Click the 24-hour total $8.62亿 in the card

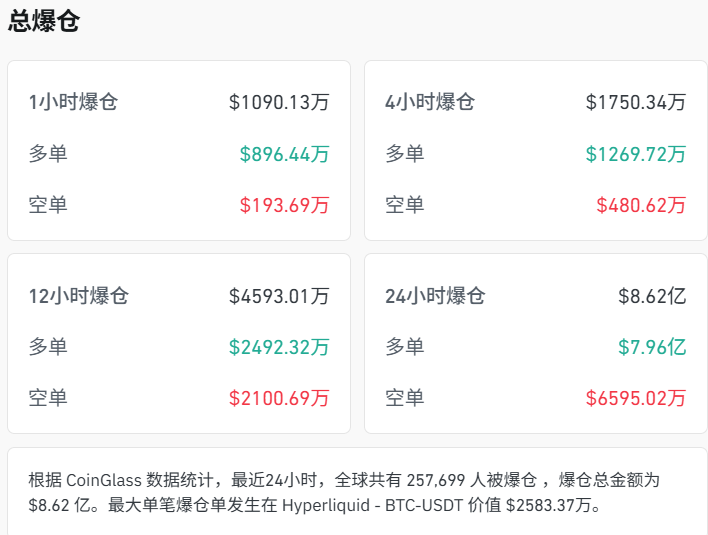[652, 296]
